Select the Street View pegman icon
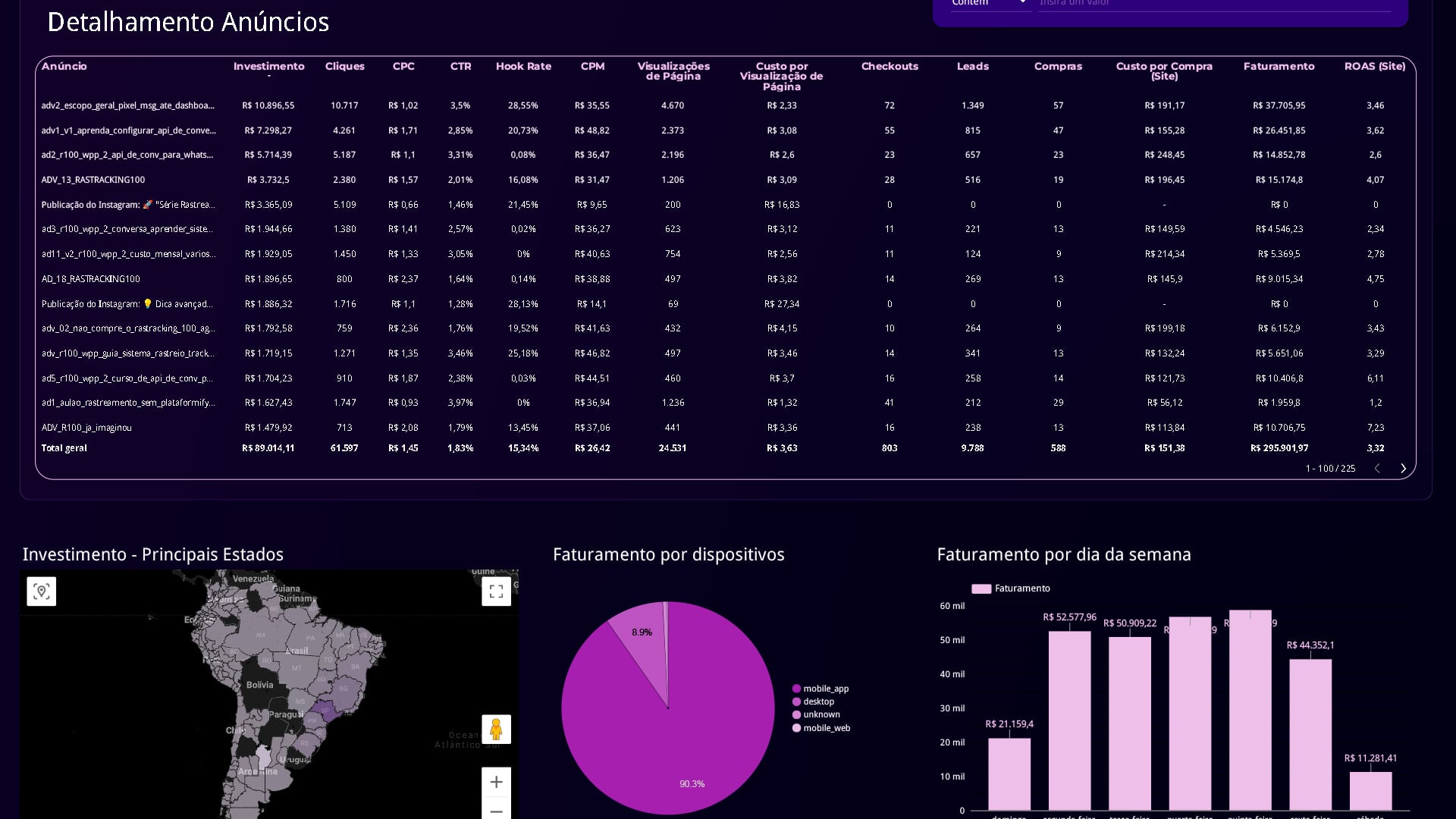 pos(496,730)
